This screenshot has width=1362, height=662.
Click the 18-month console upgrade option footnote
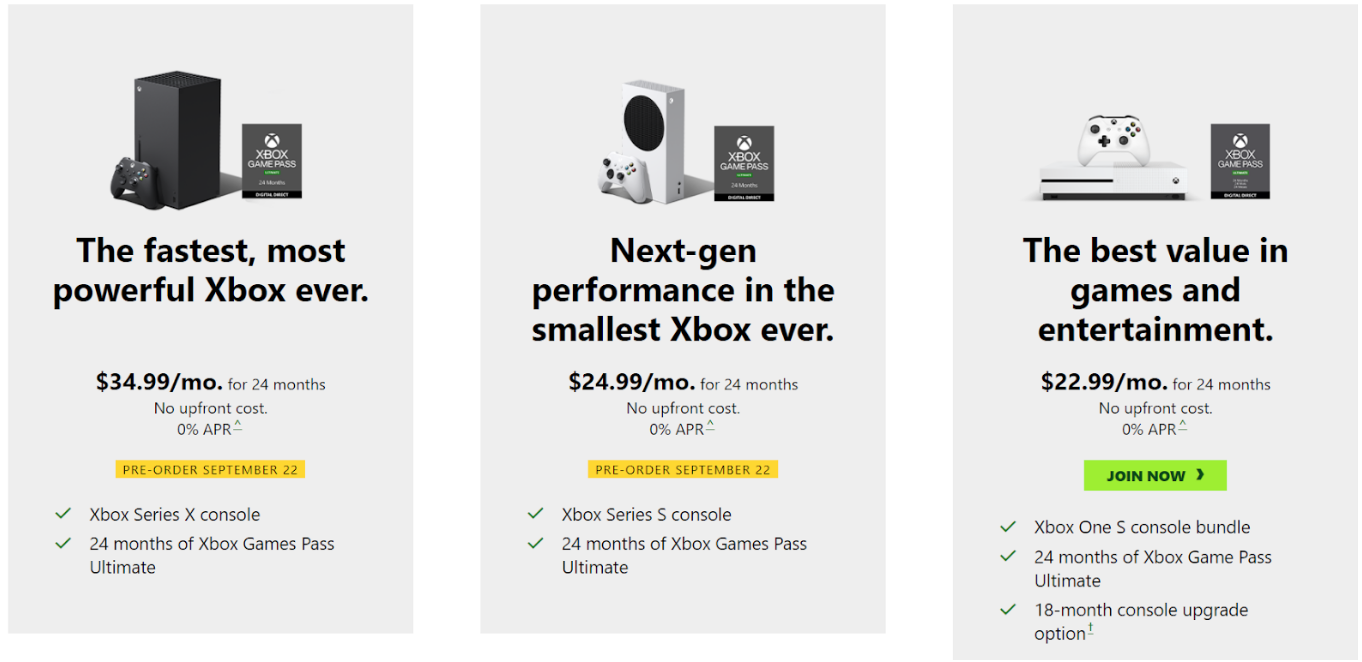1090,630
